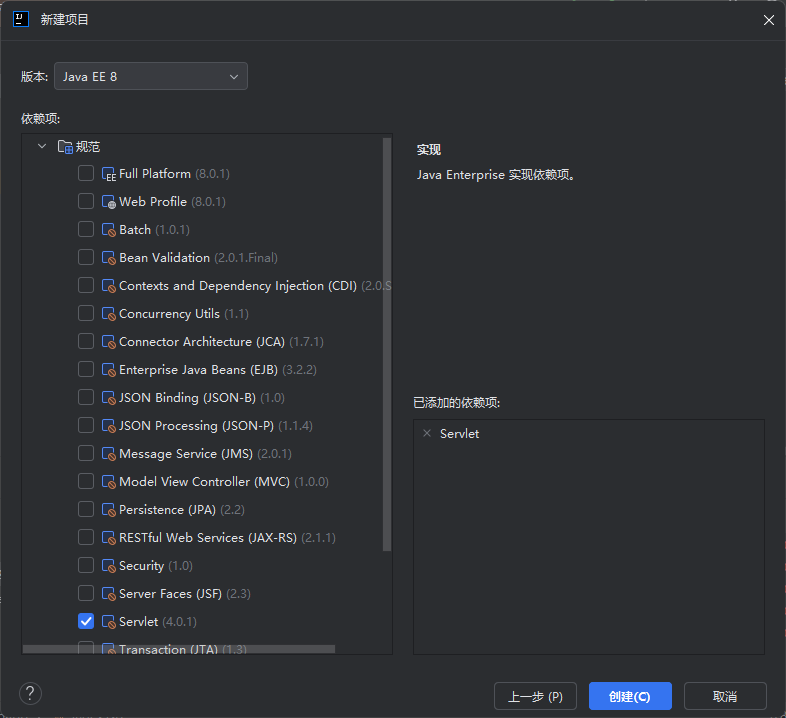Enable the RESTful Web Services checkbox
The height and width of the screenshot is (718, 786).
tap(86, 537)
